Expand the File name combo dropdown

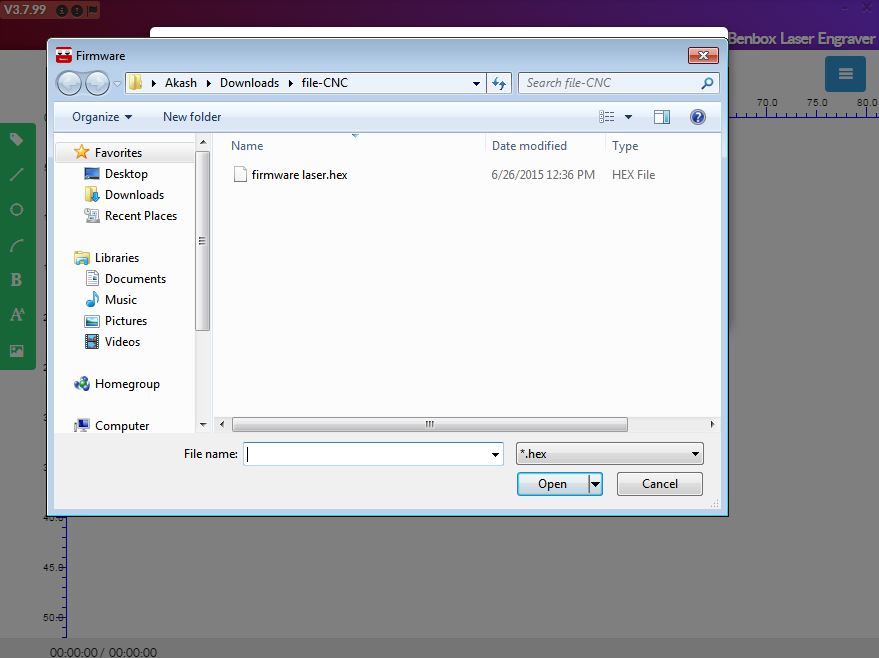tap(495, 454)
